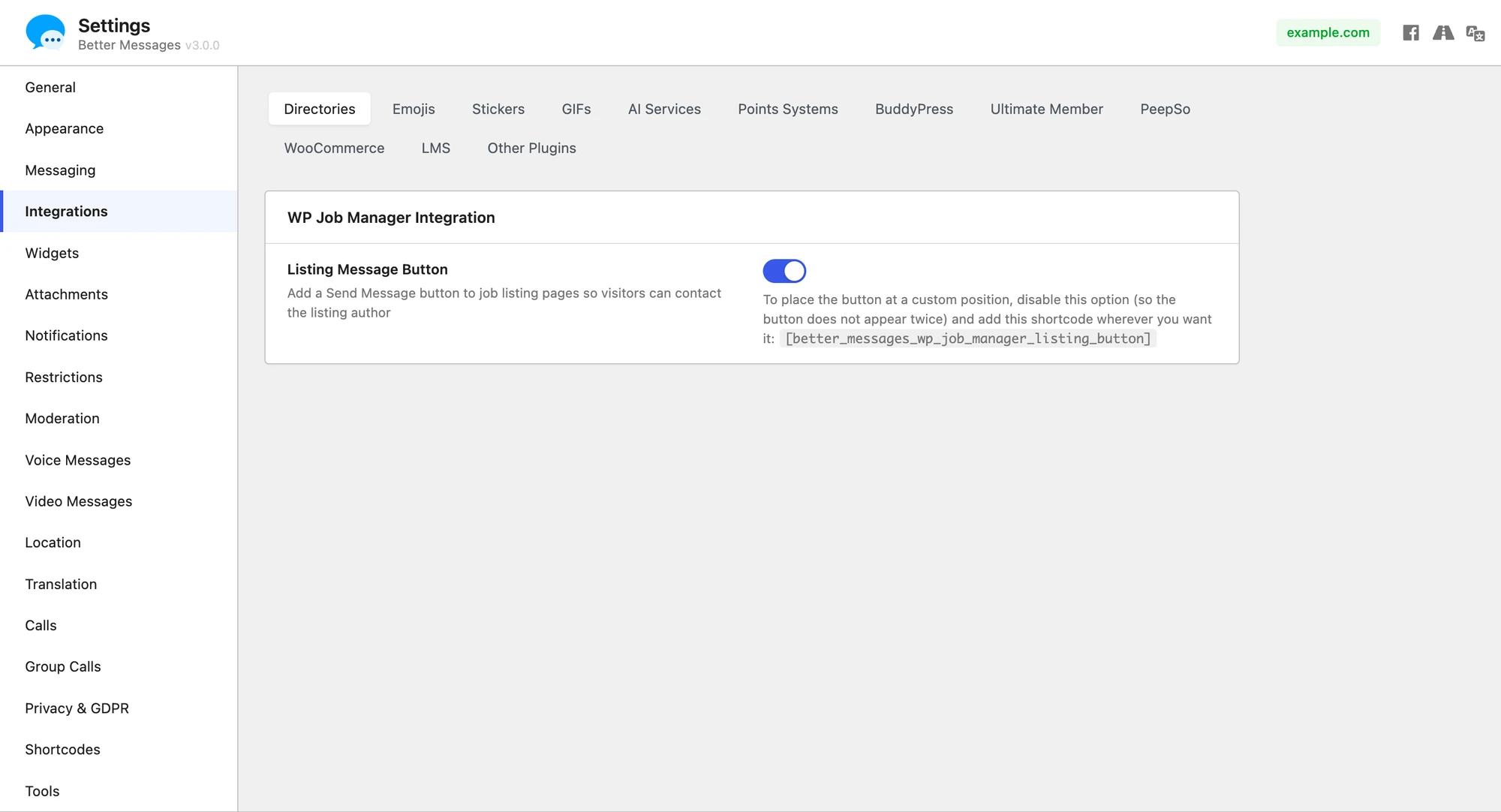The height and width of the screenshot is (812, 1501).
Task: Go to Calls in the sidebar
Action: click(119, 626)
